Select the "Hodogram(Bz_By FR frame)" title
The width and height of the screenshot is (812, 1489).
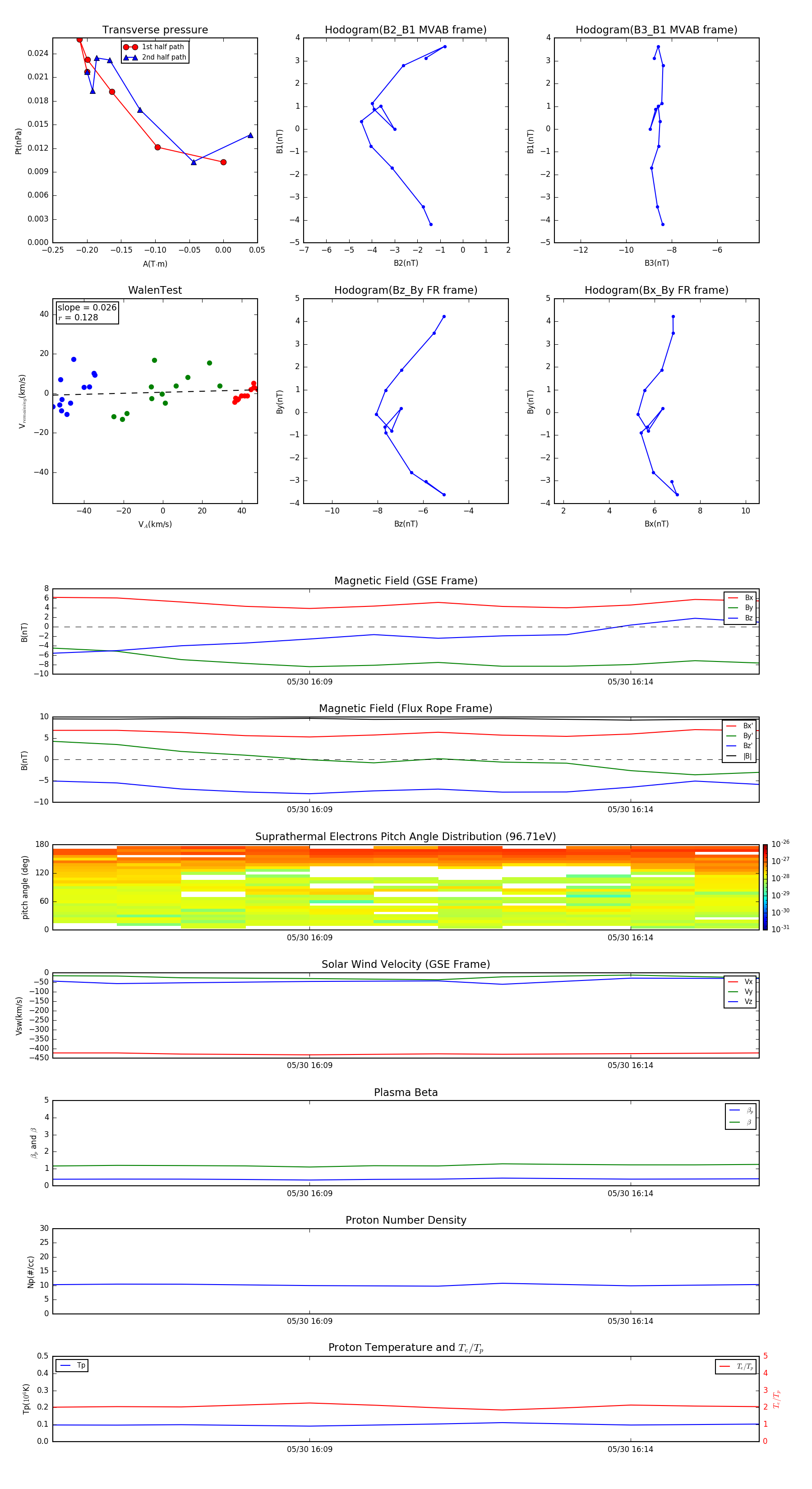(406, 290)
